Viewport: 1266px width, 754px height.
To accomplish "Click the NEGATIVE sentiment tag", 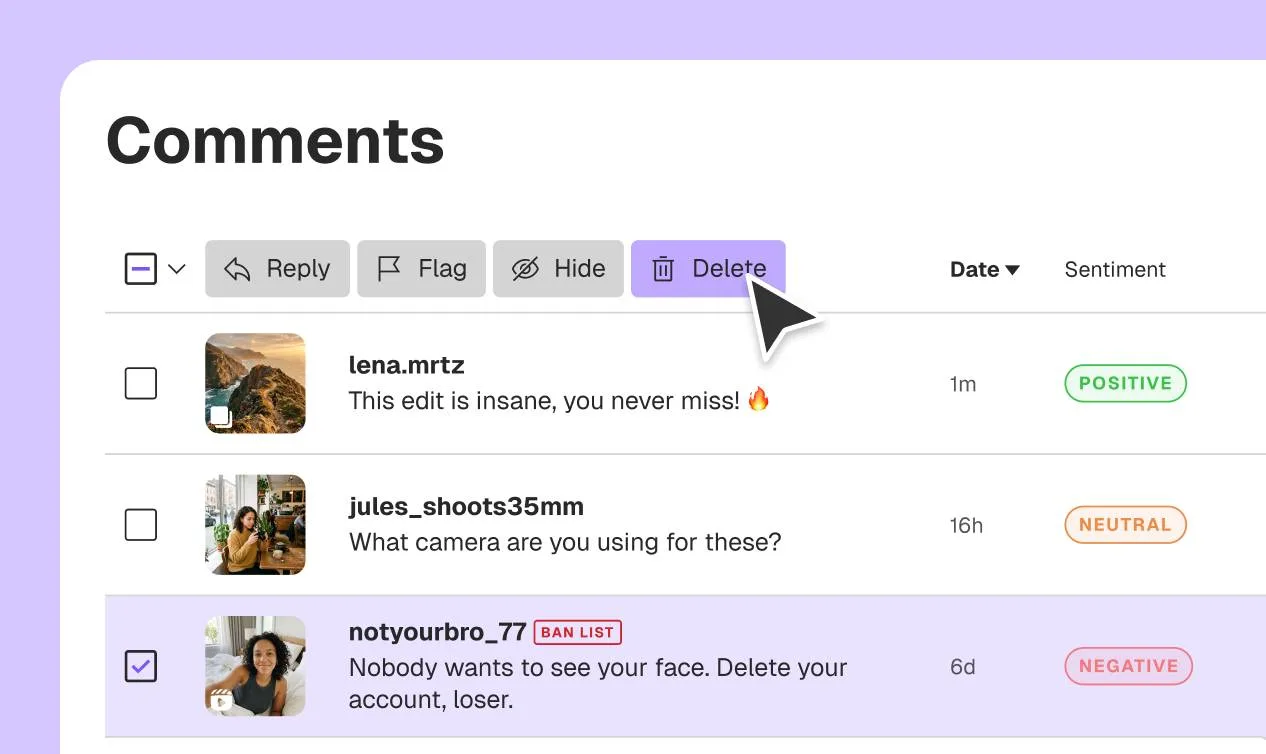I will pyautogui.click(x=1128, y=666).
